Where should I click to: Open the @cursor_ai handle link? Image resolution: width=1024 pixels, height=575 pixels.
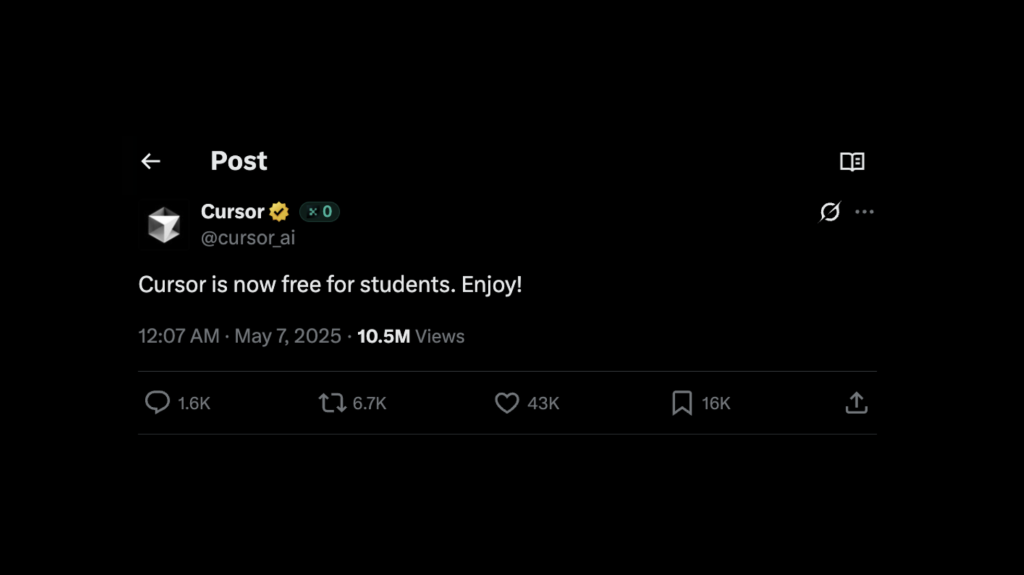click(248, 238)
